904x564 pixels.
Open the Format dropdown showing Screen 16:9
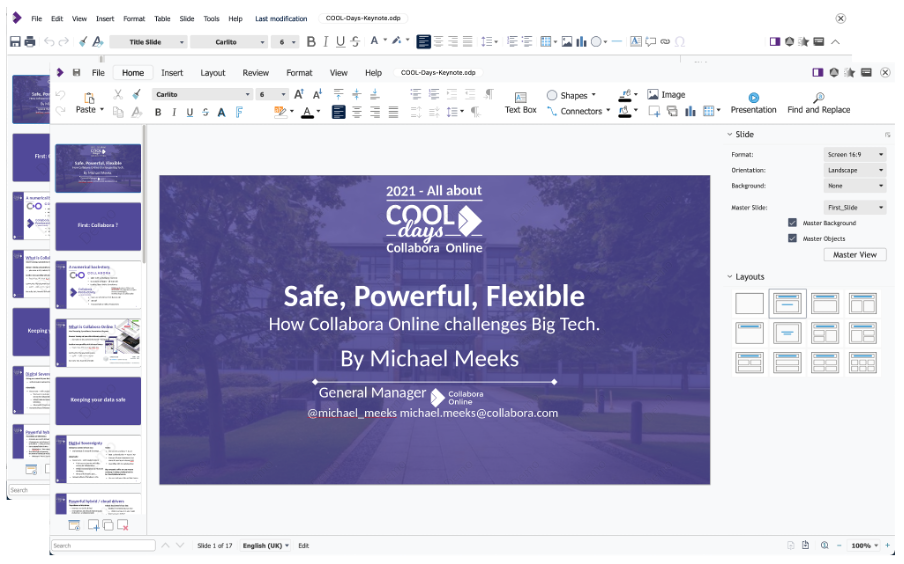pyautogui.click(x=855, y=155)
